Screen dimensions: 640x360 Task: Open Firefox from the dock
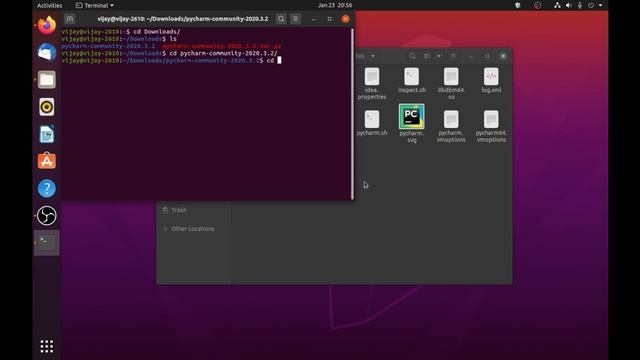pos(47,25)
